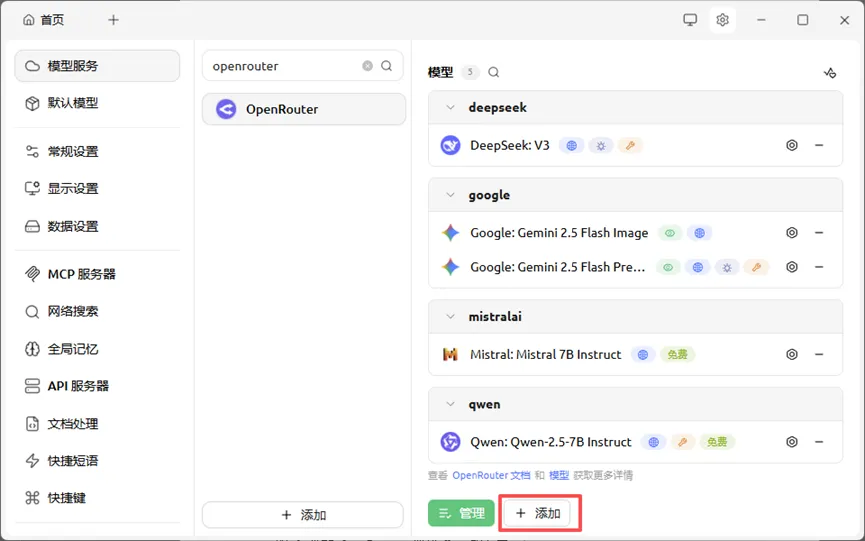Click the DeepSeek whale logo

click(x=450, y=145)
